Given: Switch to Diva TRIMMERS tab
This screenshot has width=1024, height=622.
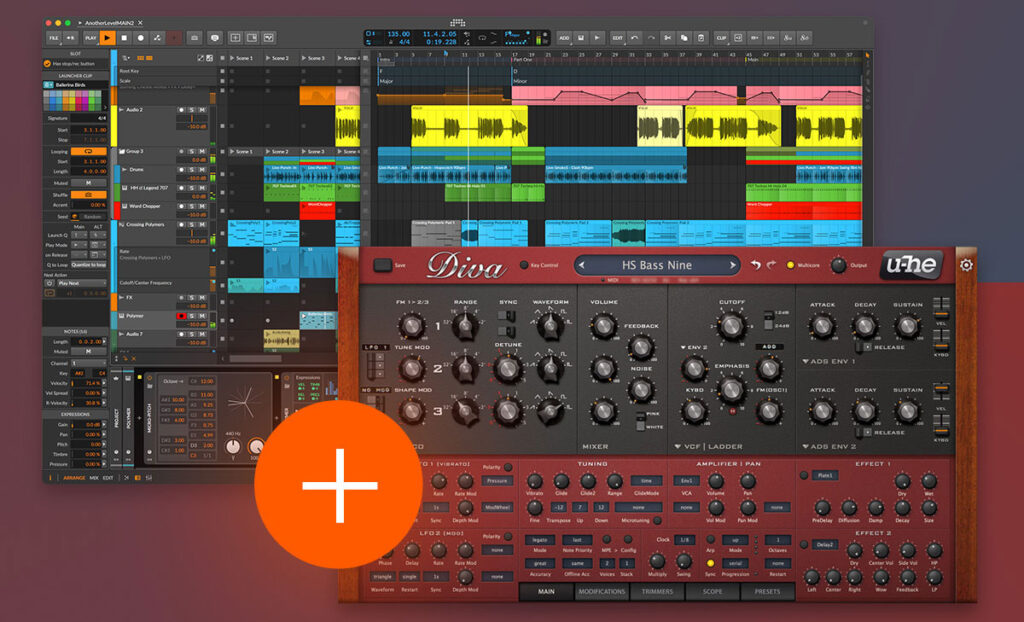Looking at the screenshot, I should tap(657, 591).
